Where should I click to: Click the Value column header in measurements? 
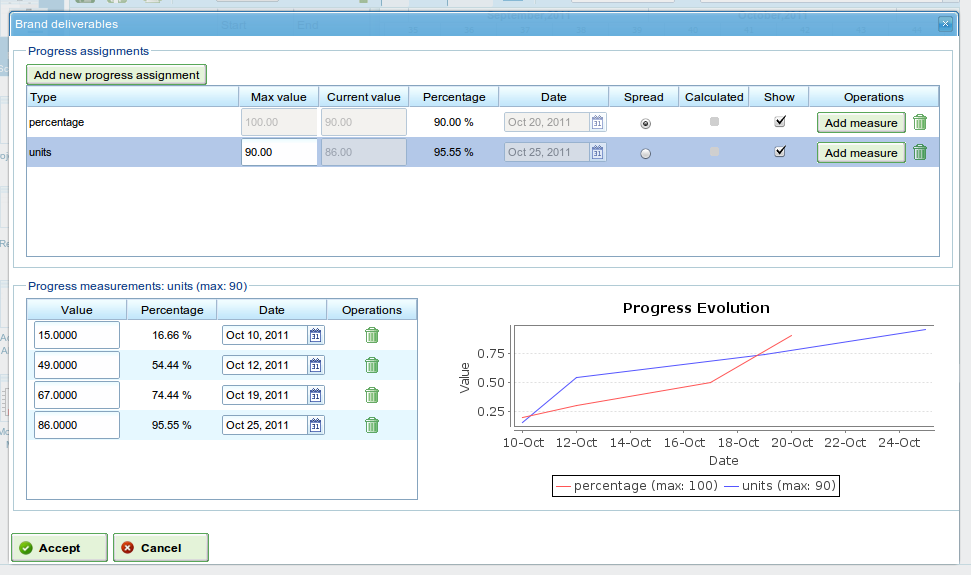click(x=77, y=310)
